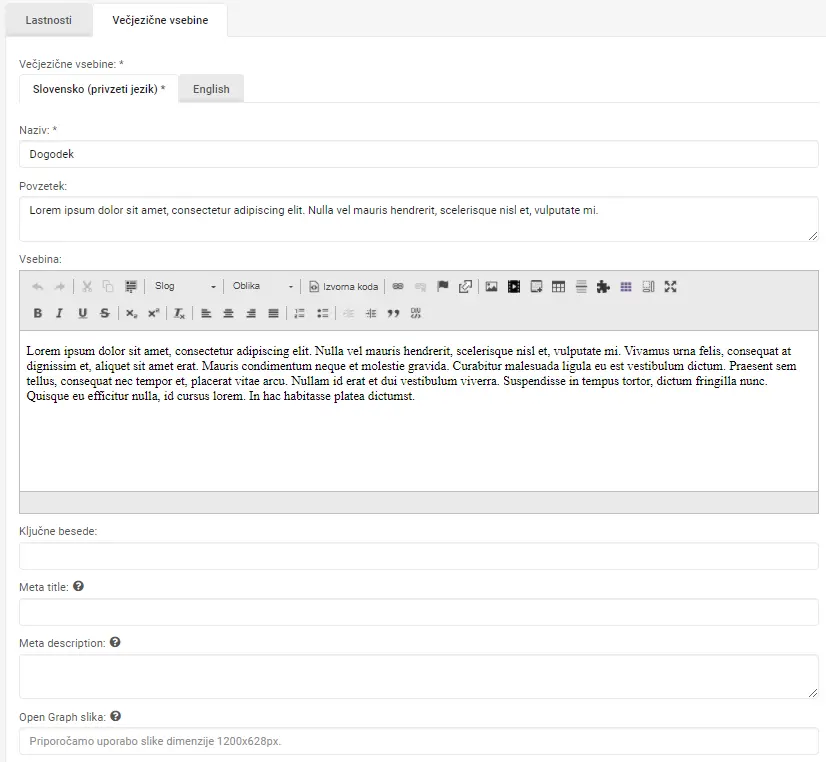Click the Ključne besede input field
Image resolution: width=826 pixels, height=762 pixels.
tap(418, 556)
